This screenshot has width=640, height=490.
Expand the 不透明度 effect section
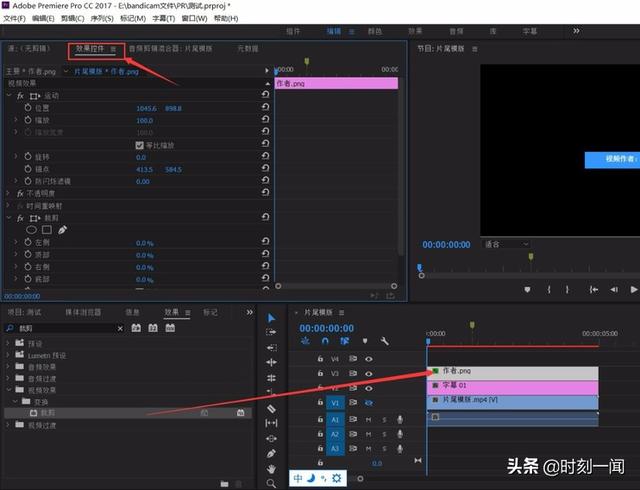(x=8, y=192)
